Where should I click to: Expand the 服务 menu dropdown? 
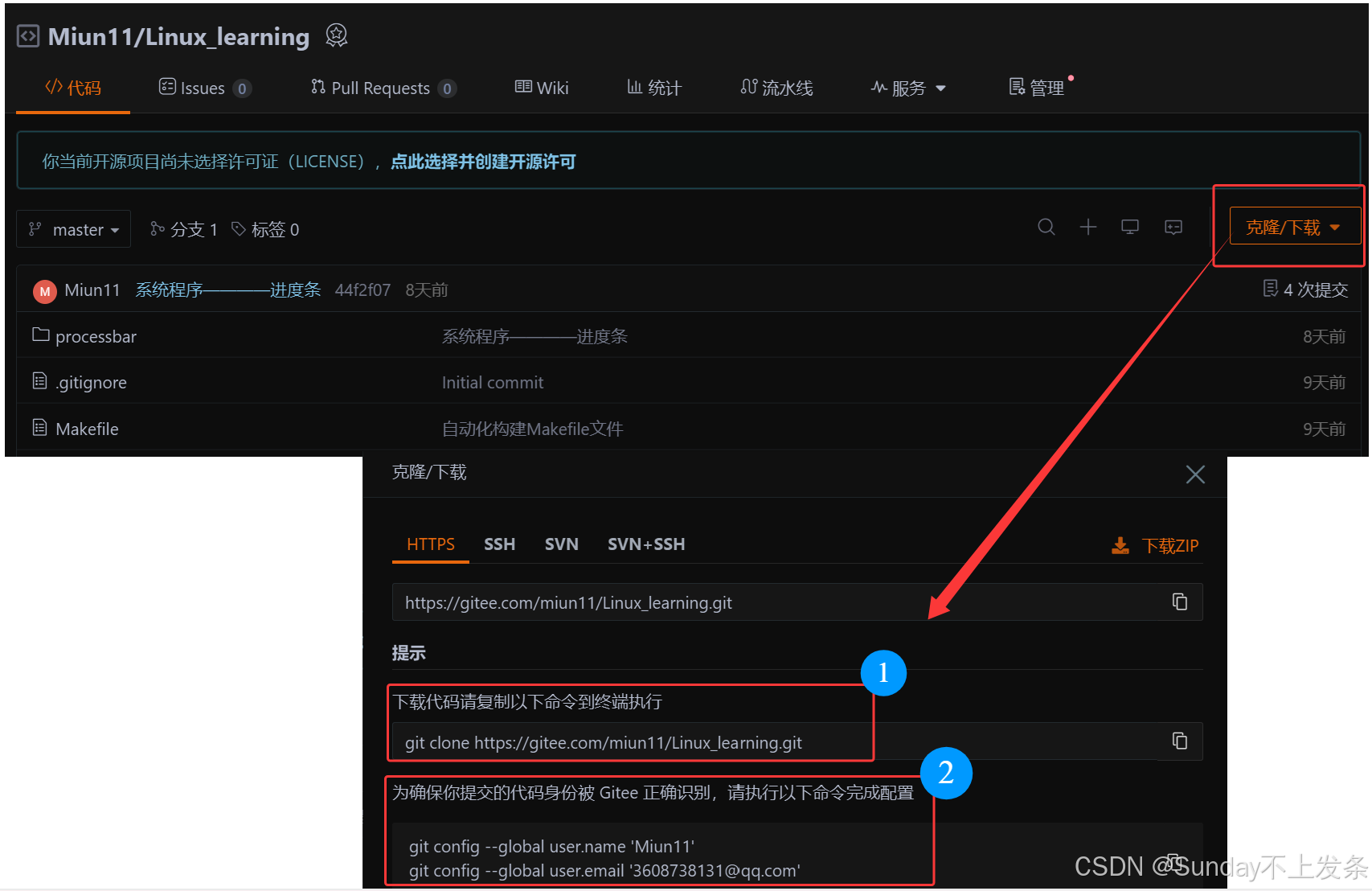tap(908, 88)
